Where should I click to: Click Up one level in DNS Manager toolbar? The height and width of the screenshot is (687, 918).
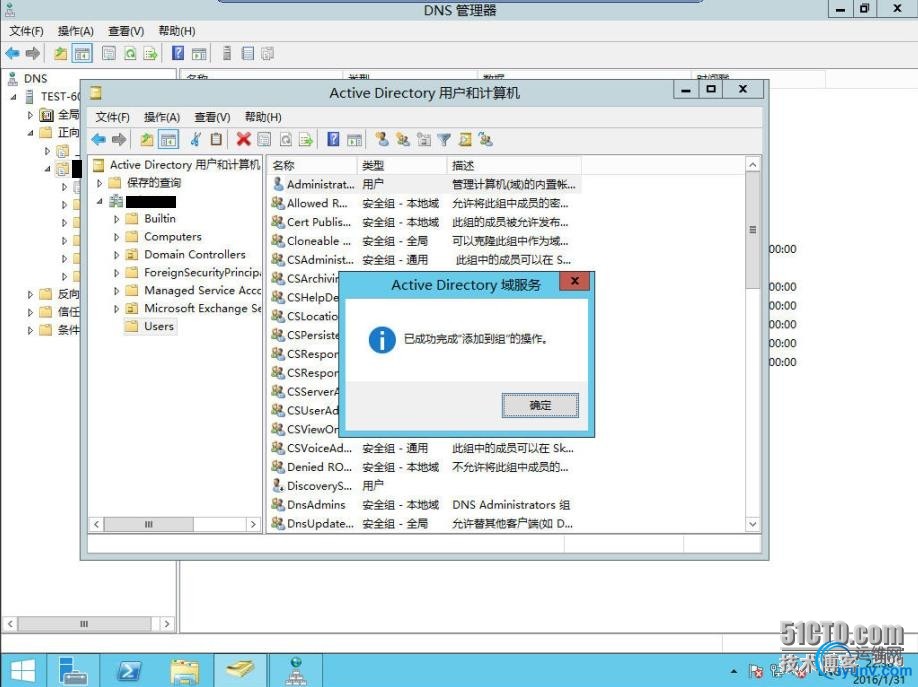[x=60, y=53]
